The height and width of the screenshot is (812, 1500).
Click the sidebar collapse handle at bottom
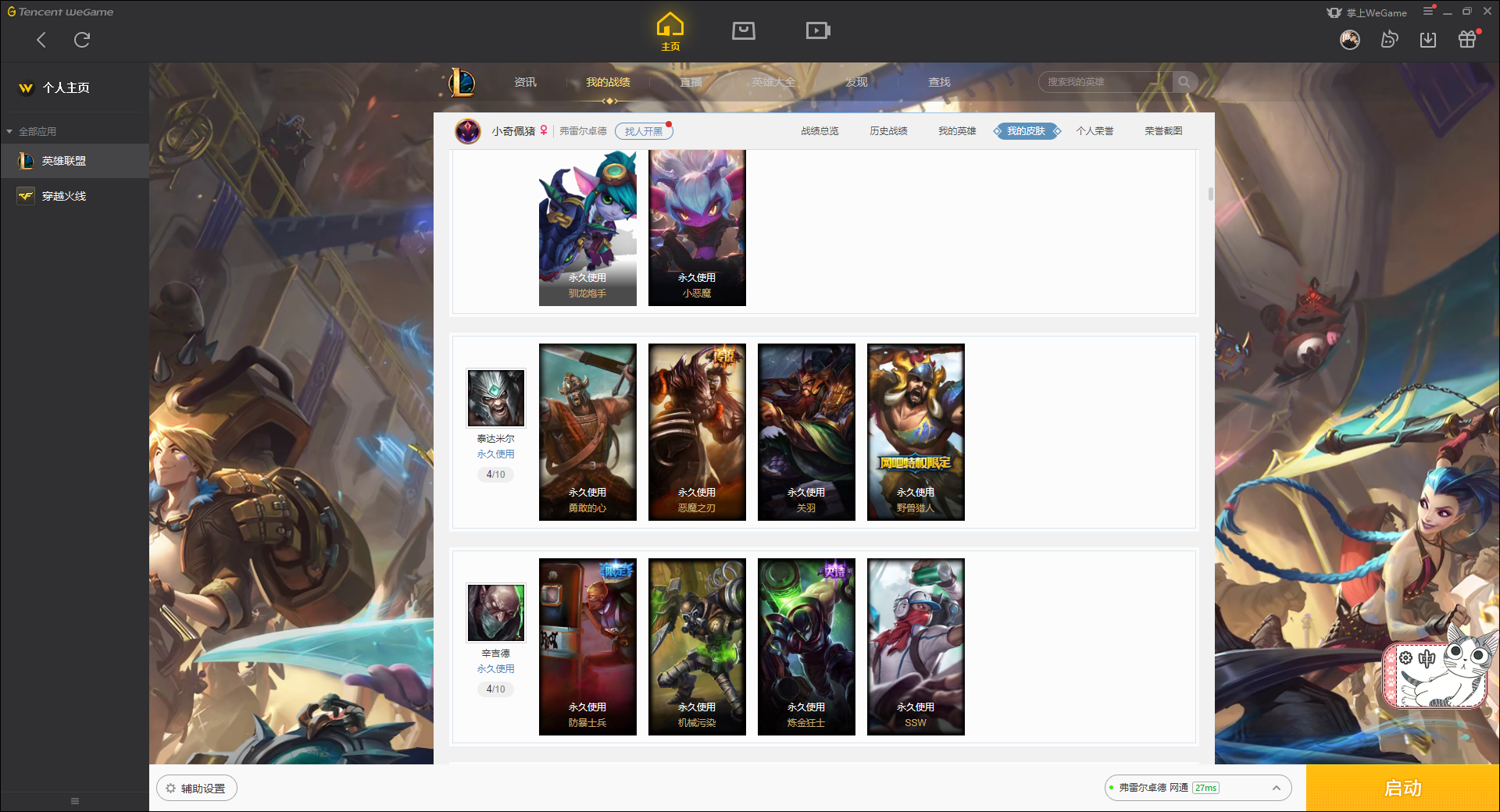pos(75,801)
